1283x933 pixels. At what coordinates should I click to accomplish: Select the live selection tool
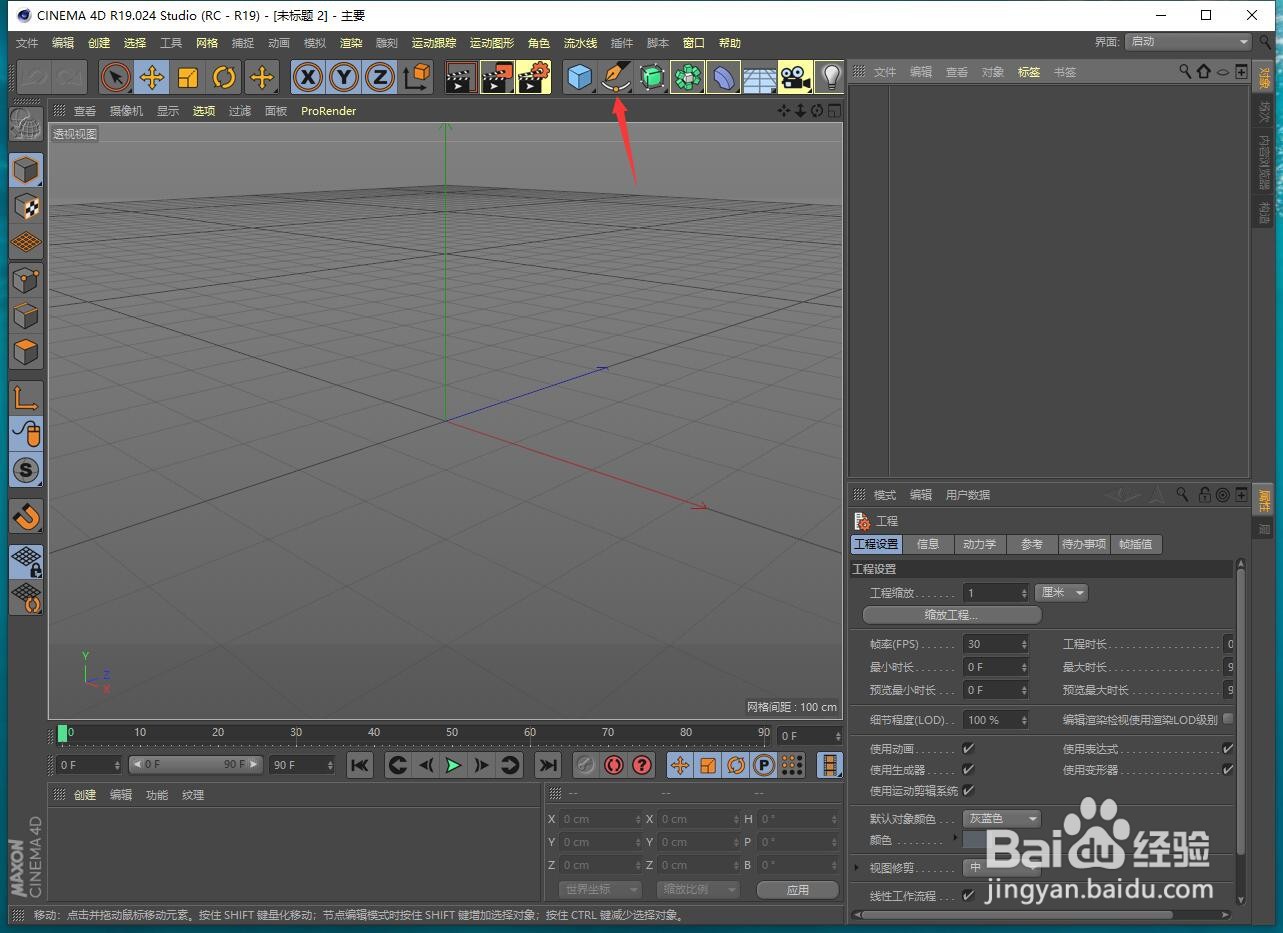coord(116,77)
